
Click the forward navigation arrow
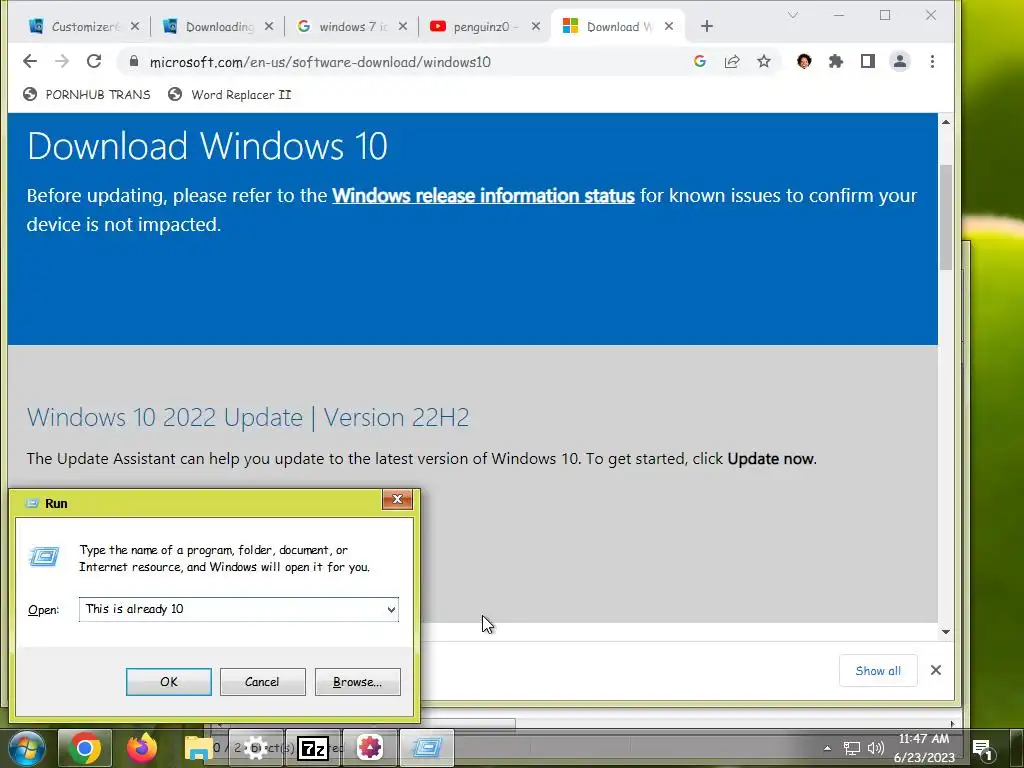[x=62, y=61]
